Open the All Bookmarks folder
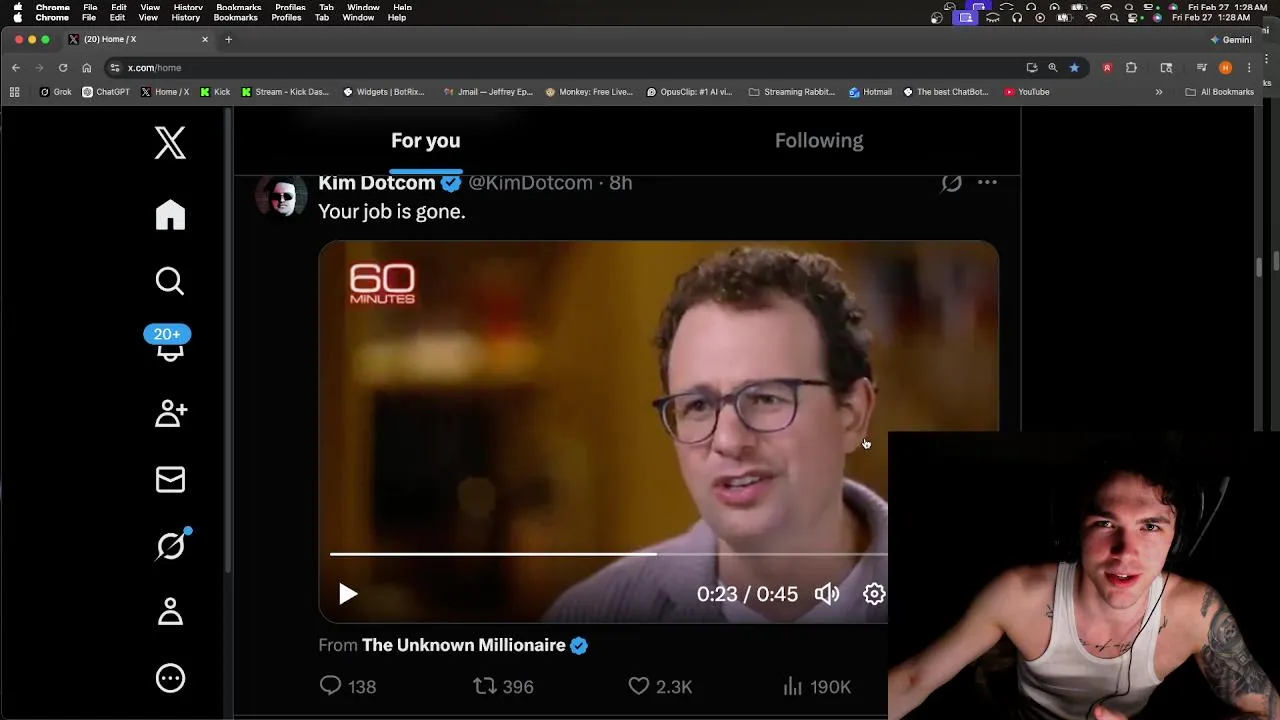The height and width of the screenshot is (720, 1280). pyautogui.click(x=1219, y=92)
